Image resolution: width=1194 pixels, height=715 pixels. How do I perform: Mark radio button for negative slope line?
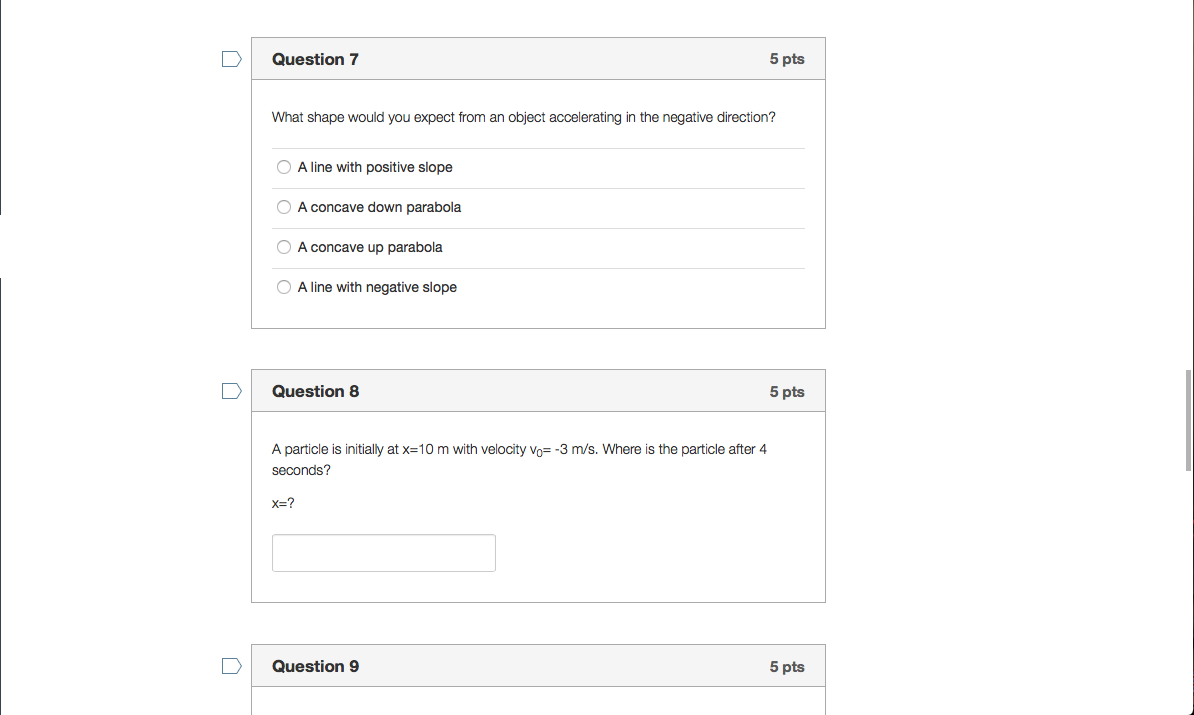(x=284, y=287)
